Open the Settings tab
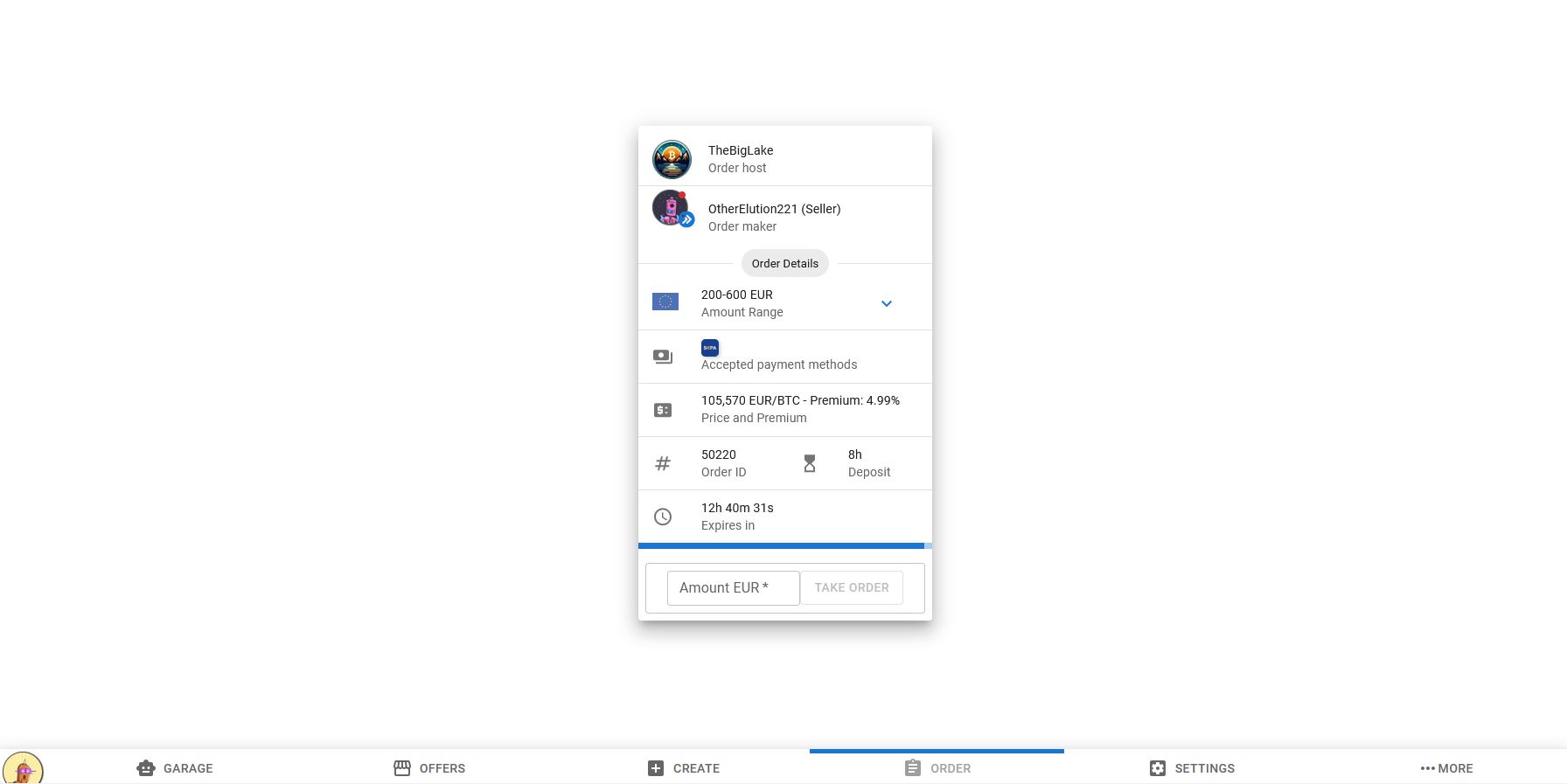This screenshot has width=1567, height=784. [1191, 768]
